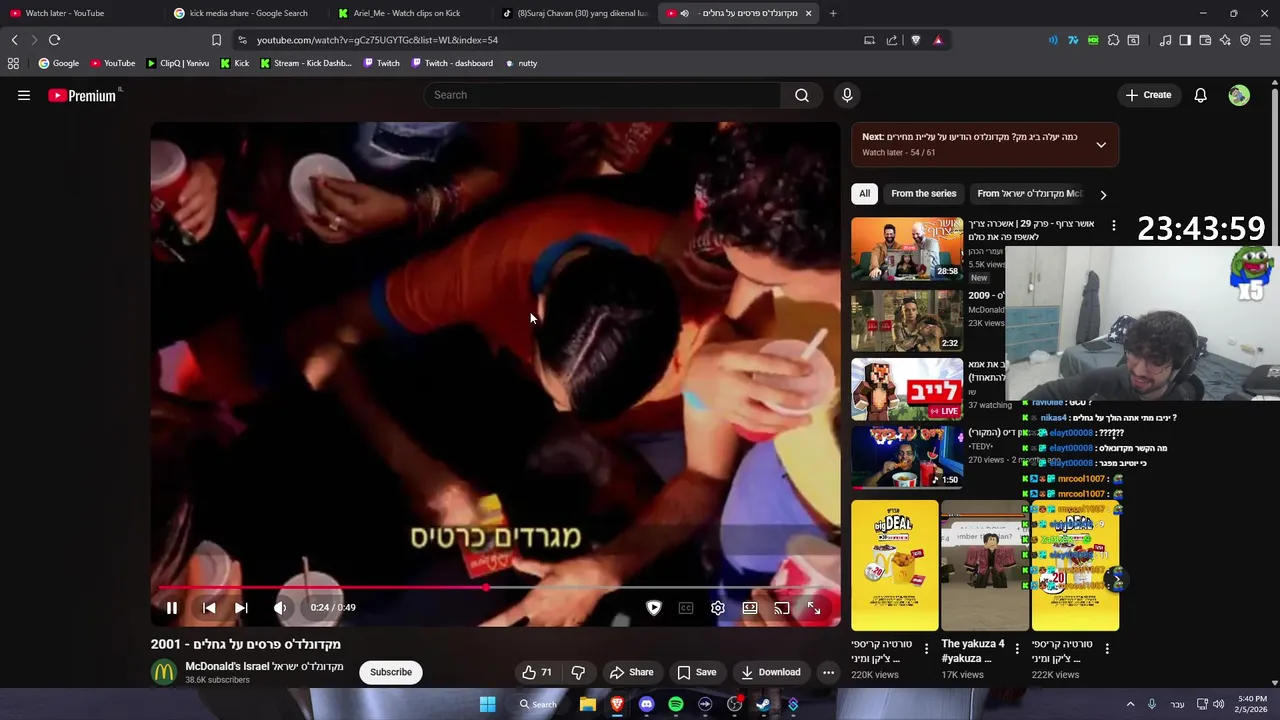Viewport: 1280px width, 720px height.
Task: Share the video
Action: pos(631,672)
